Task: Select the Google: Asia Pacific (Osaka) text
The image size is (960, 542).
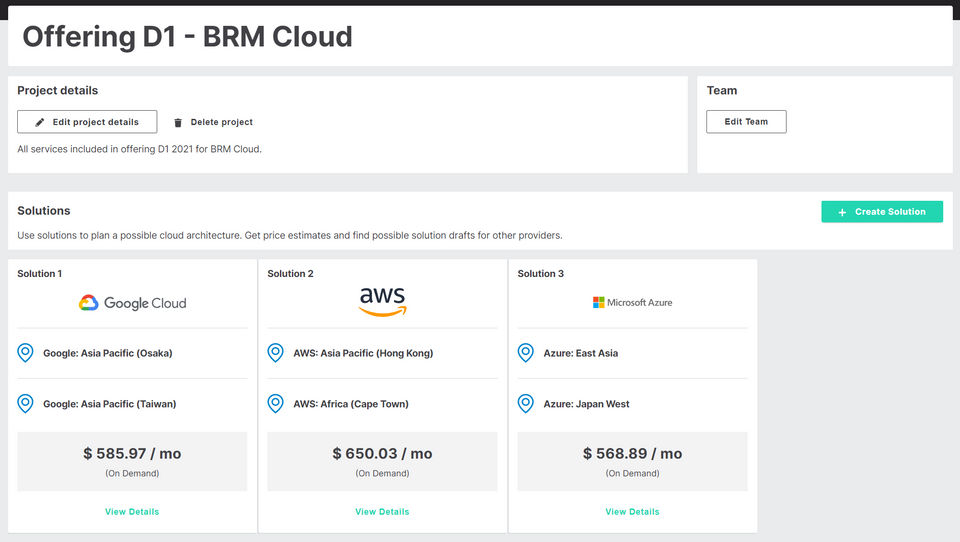Action: coord(108,353)
